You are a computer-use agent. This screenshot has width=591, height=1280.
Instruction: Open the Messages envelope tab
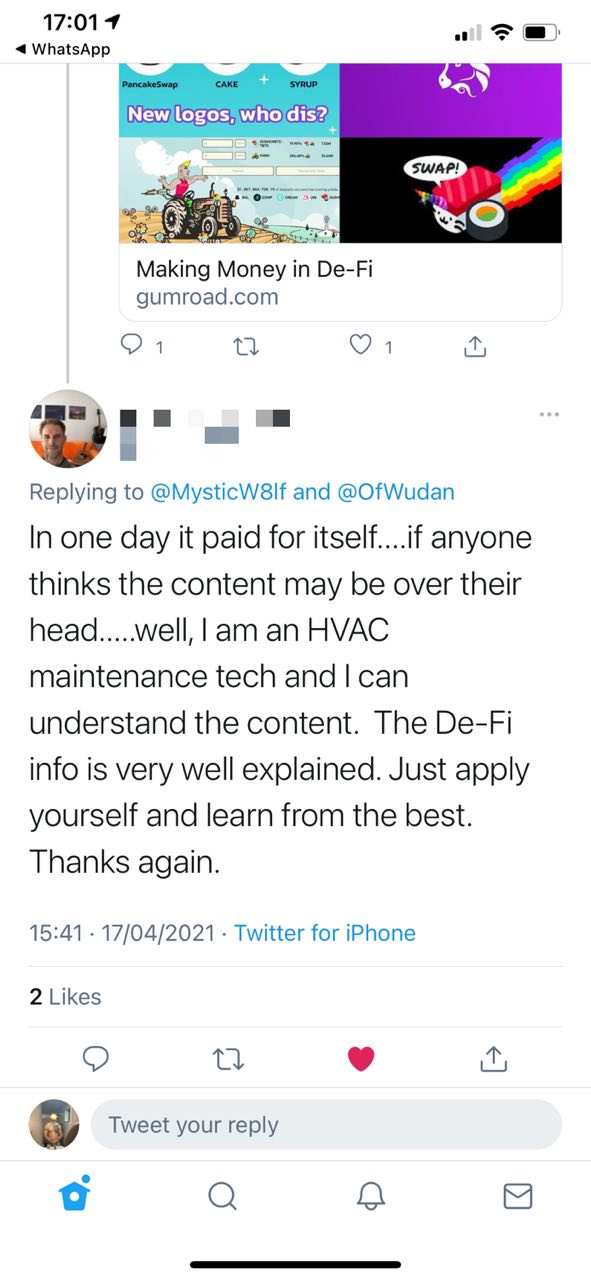(517, 1196)
